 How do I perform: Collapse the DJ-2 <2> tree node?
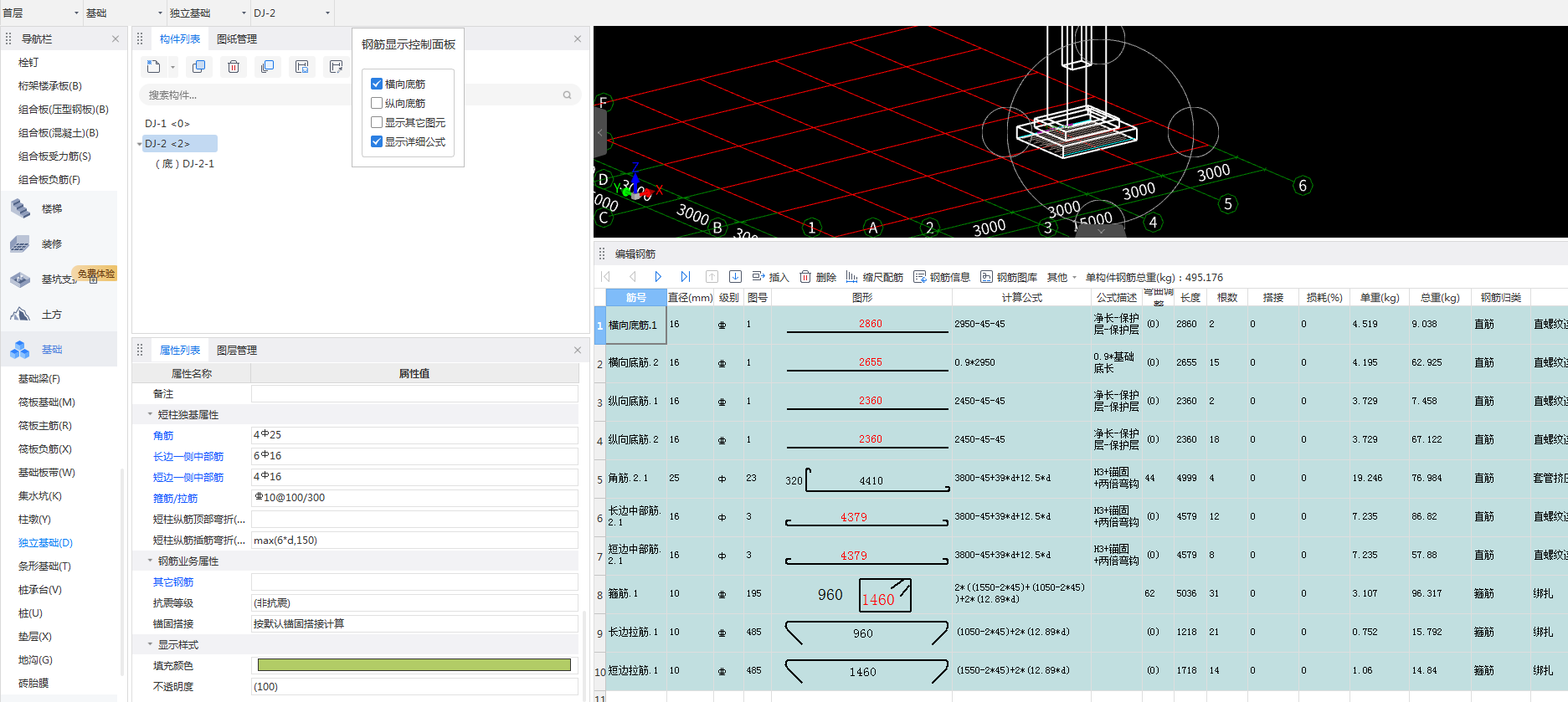point(140,144)
